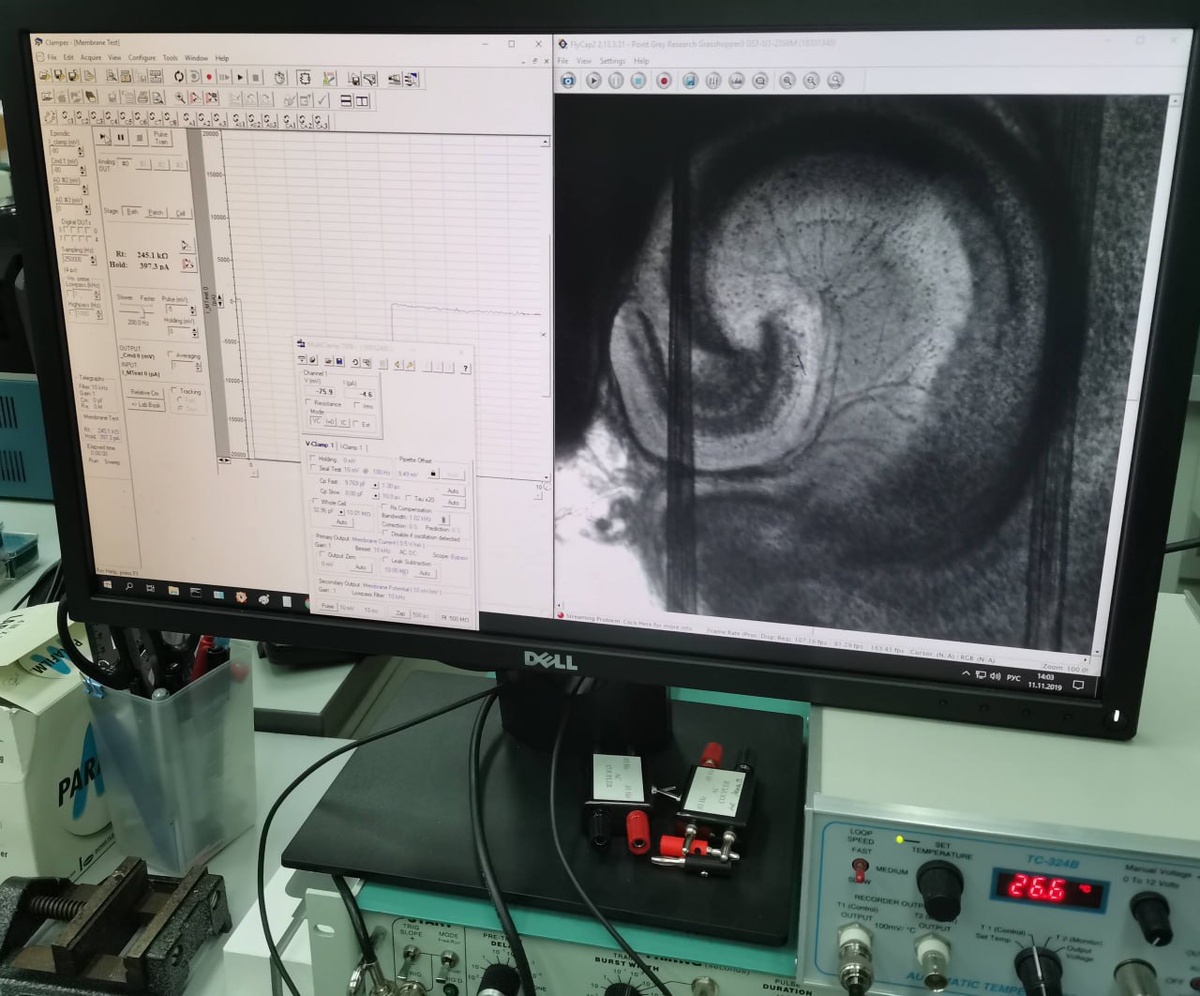Click the FlyCap2 camera selection icon
This screenshot has height=996, width=1200.
point(568,80)
